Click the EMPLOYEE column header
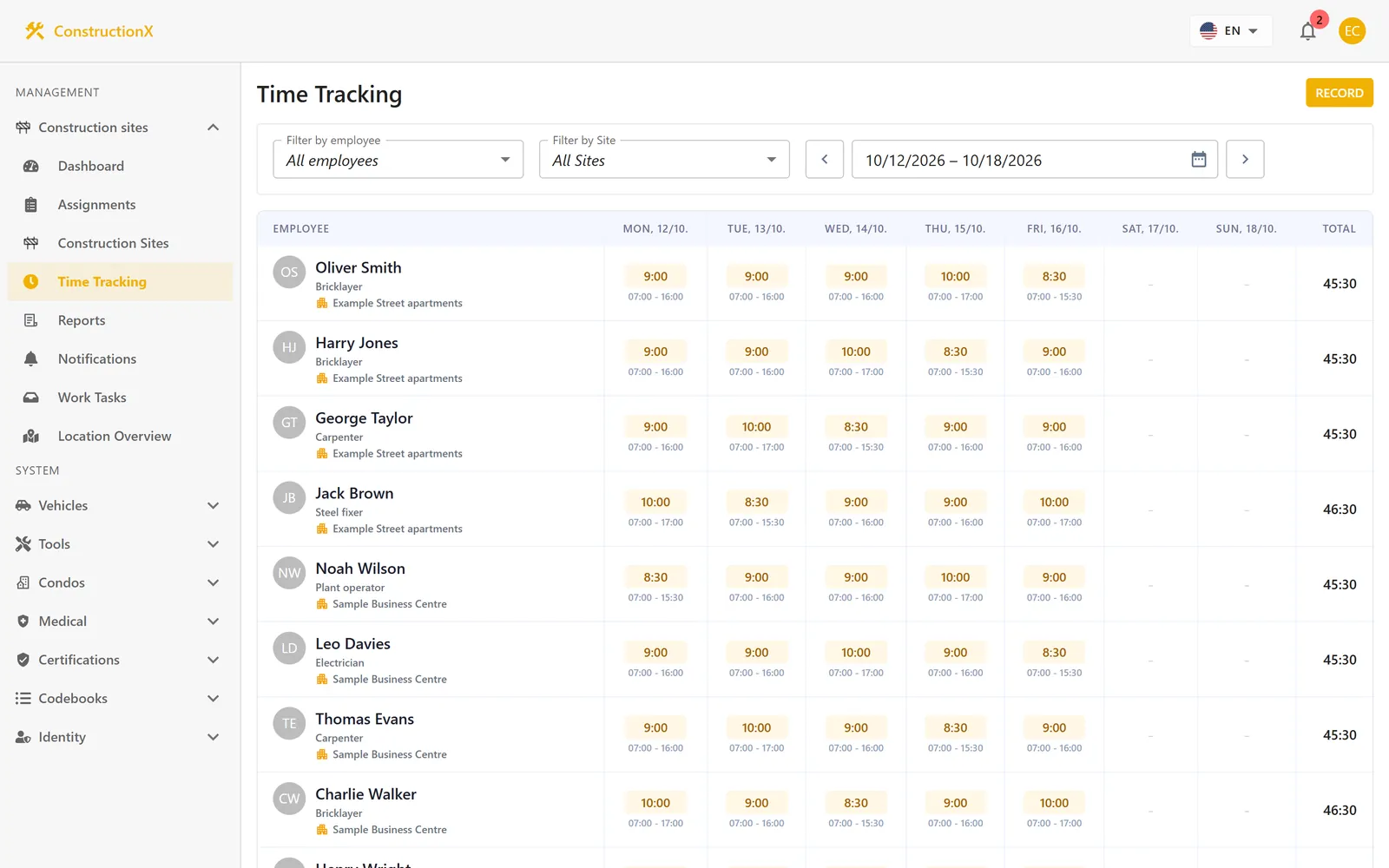 [x=301, y=229]
